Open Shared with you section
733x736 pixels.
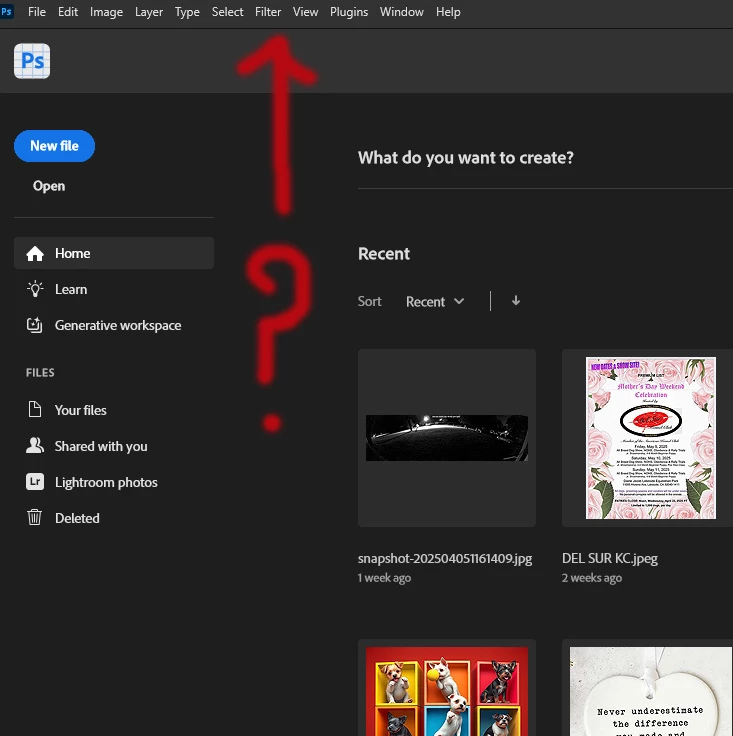101,446
